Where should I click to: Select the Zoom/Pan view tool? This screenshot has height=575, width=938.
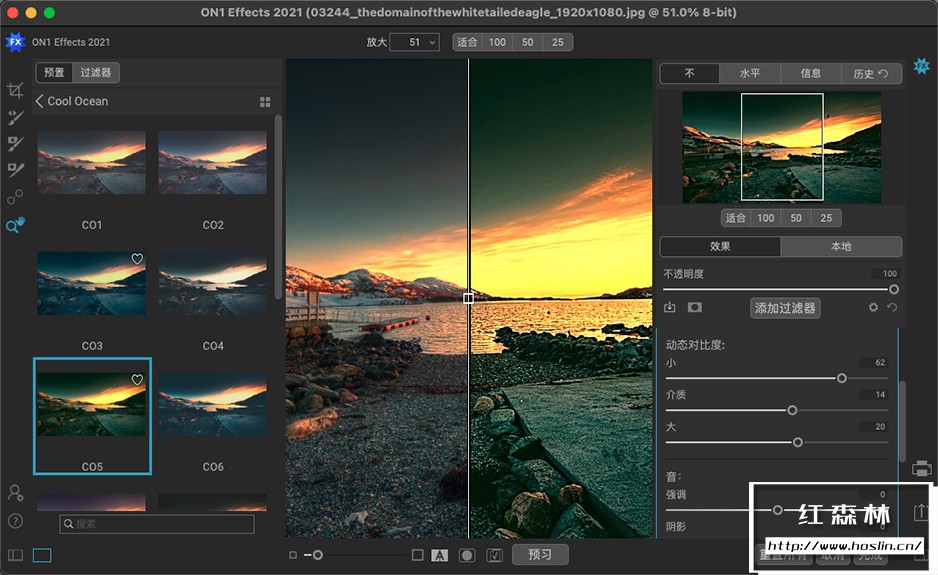click(x=15, y=226)
